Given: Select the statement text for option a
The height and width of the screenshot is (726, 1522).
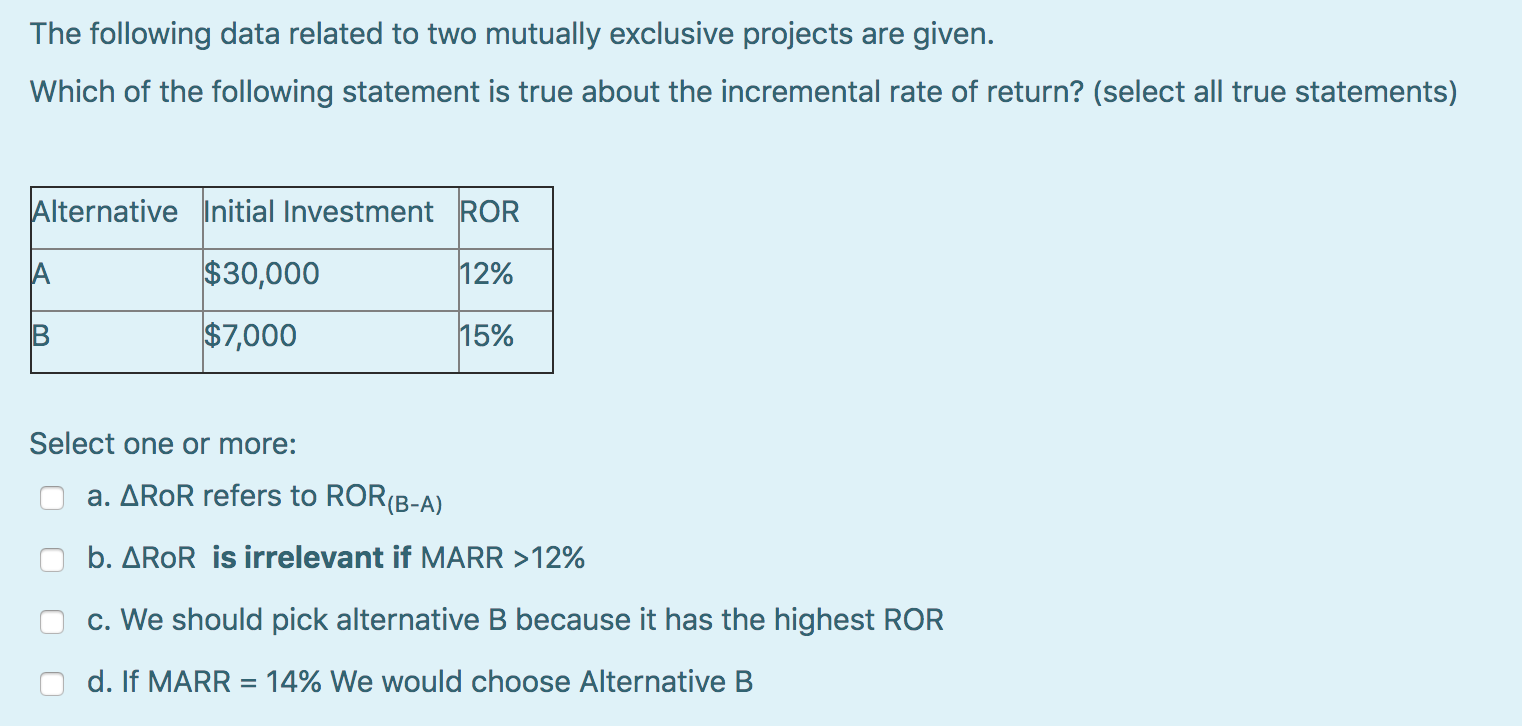Looking at the screenshot, I should tap(265, 497).
